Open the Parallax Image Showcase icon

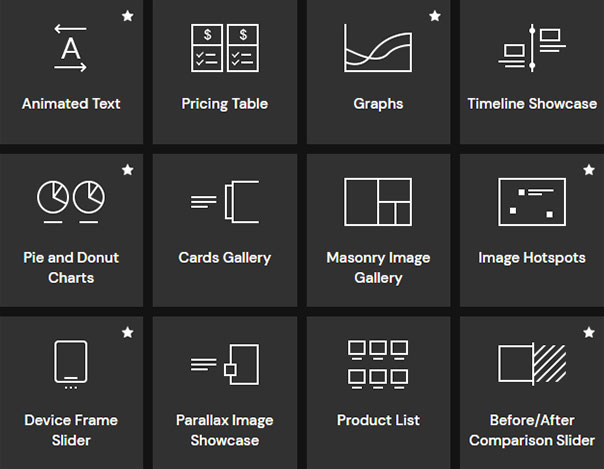click(225, 364)
